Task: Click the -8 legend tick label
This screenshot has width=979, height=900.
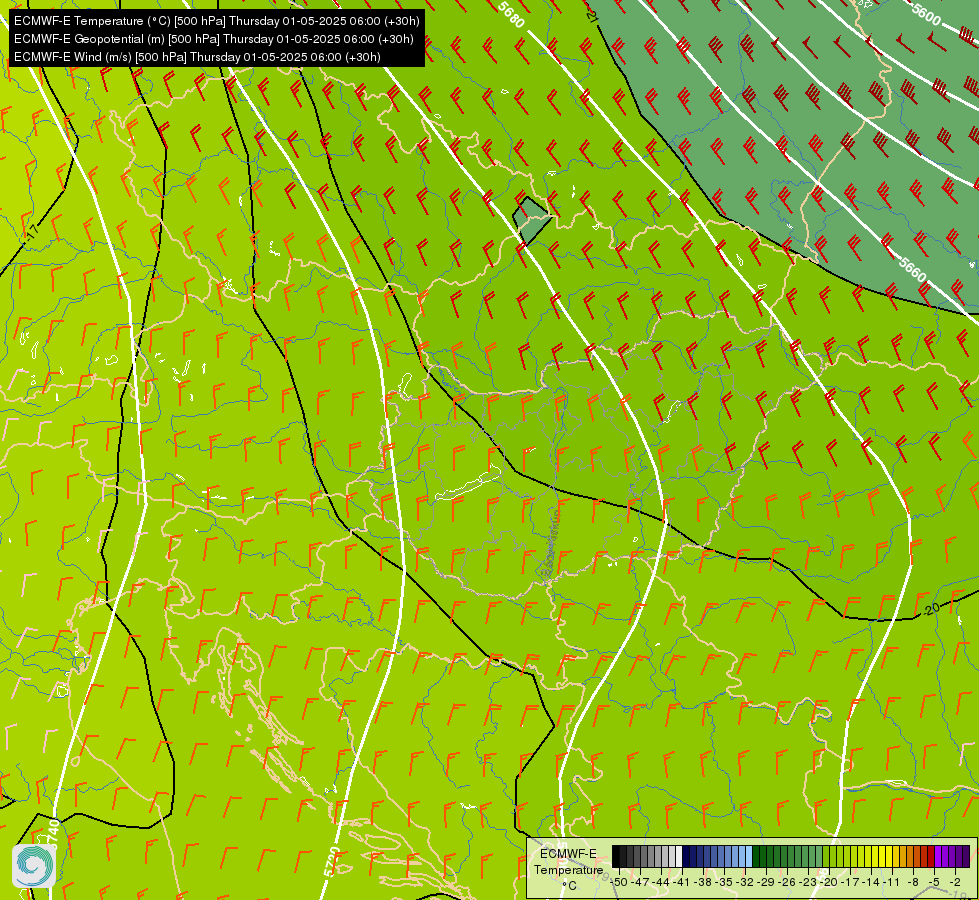Action: pyautogui.click(x=913, y=882)
